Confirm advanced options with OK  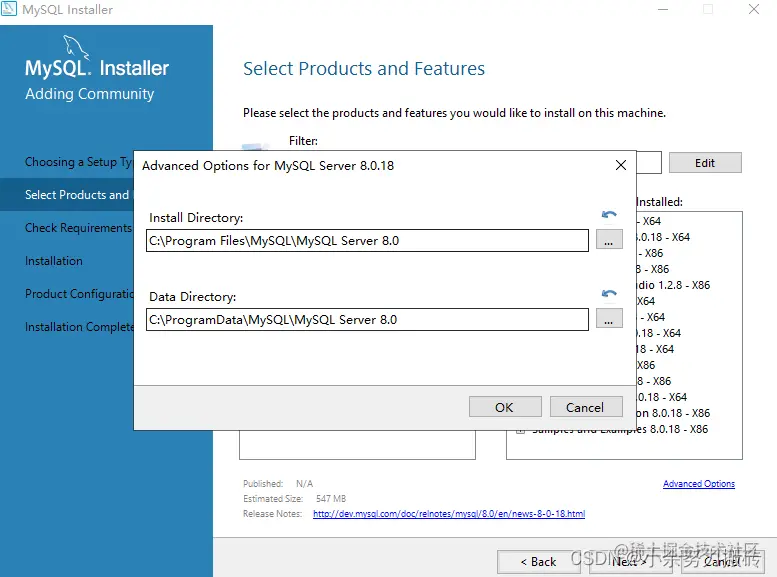(x=505, y=407)
